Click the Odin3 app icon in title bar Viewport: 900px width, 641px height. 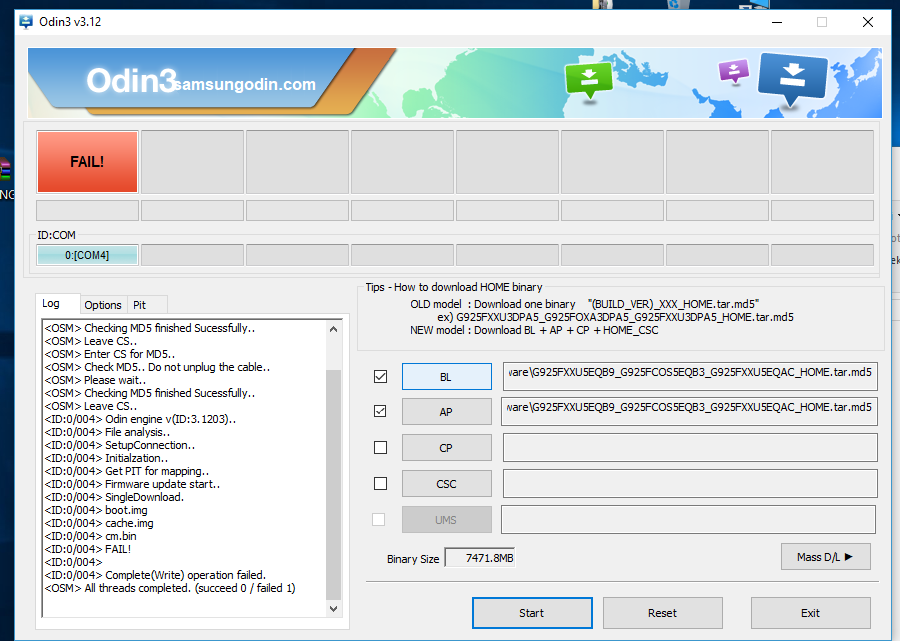point(26,22)
